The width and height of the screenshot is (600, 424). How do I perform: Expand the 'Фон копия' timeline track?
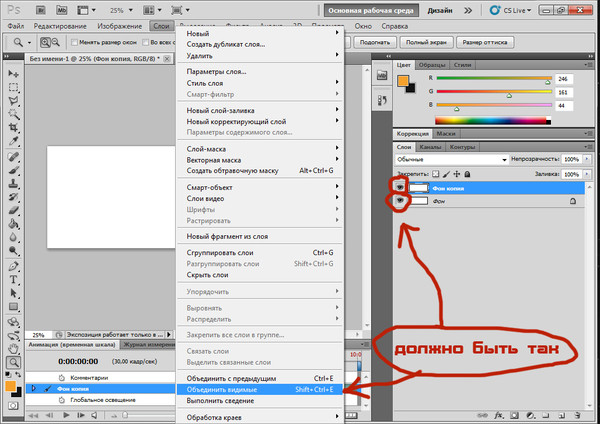tap(35, 387)
